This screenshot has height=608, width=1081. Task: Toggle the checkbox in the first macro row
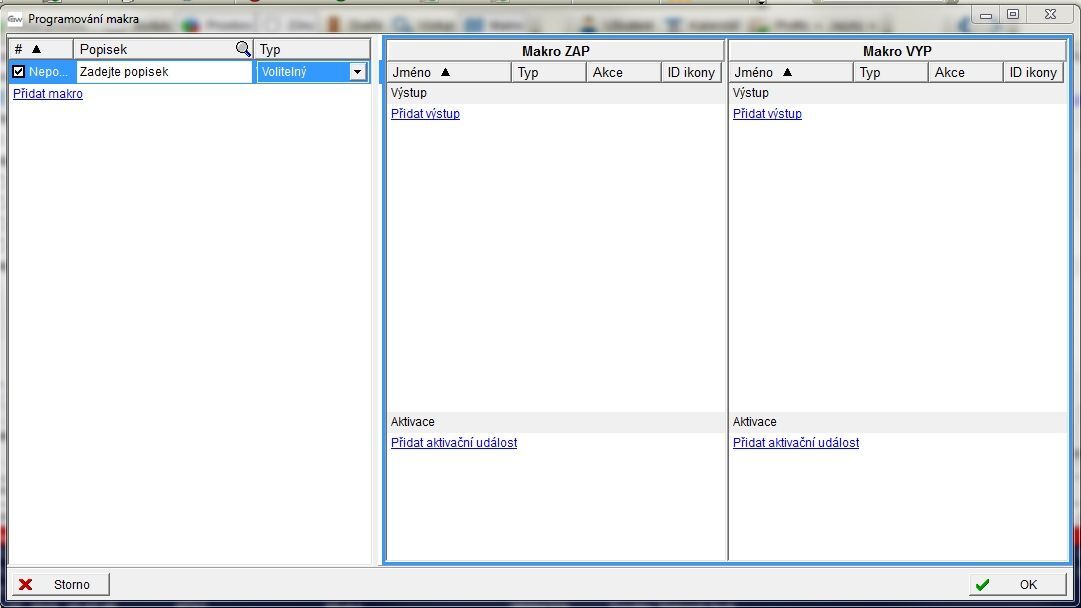[19, 72]
